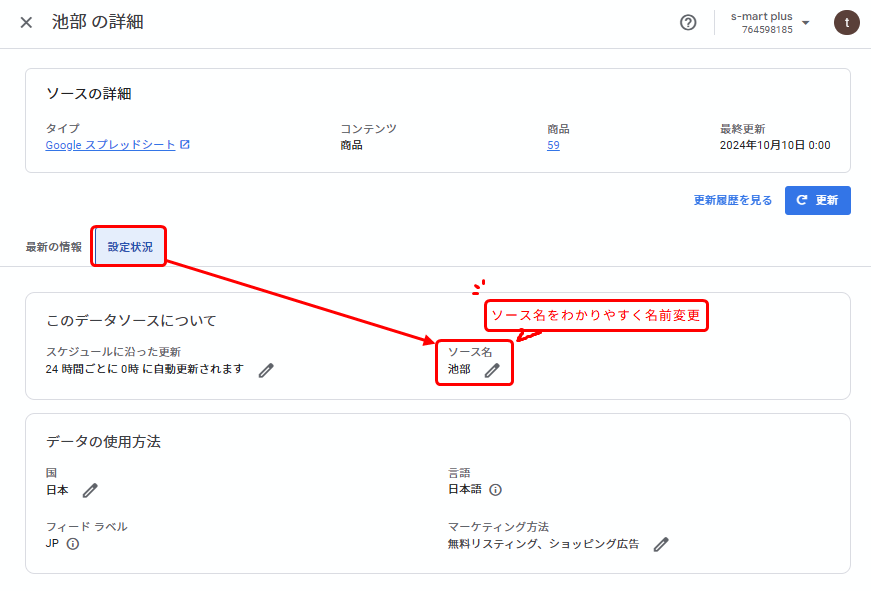The height and width of the screenshot is (591, 871).
Task: Open the help question mark icon
Action: click(x=688, y=22)
